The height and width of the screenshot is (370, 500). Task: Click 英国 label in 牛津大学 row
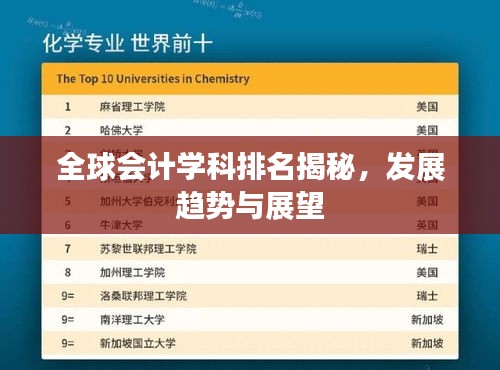pyautogui.click(x=427, y=225)
